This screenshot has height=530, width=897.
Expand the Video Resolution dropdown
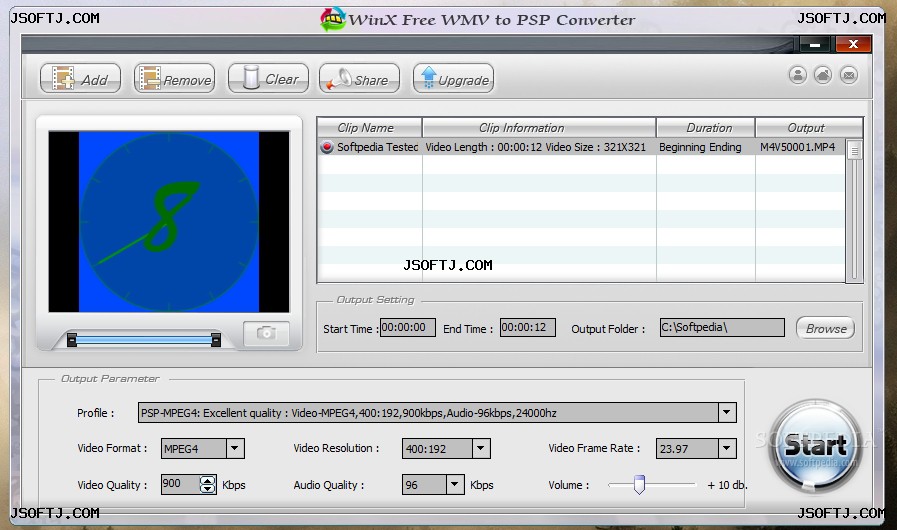[x=481, y=448]
